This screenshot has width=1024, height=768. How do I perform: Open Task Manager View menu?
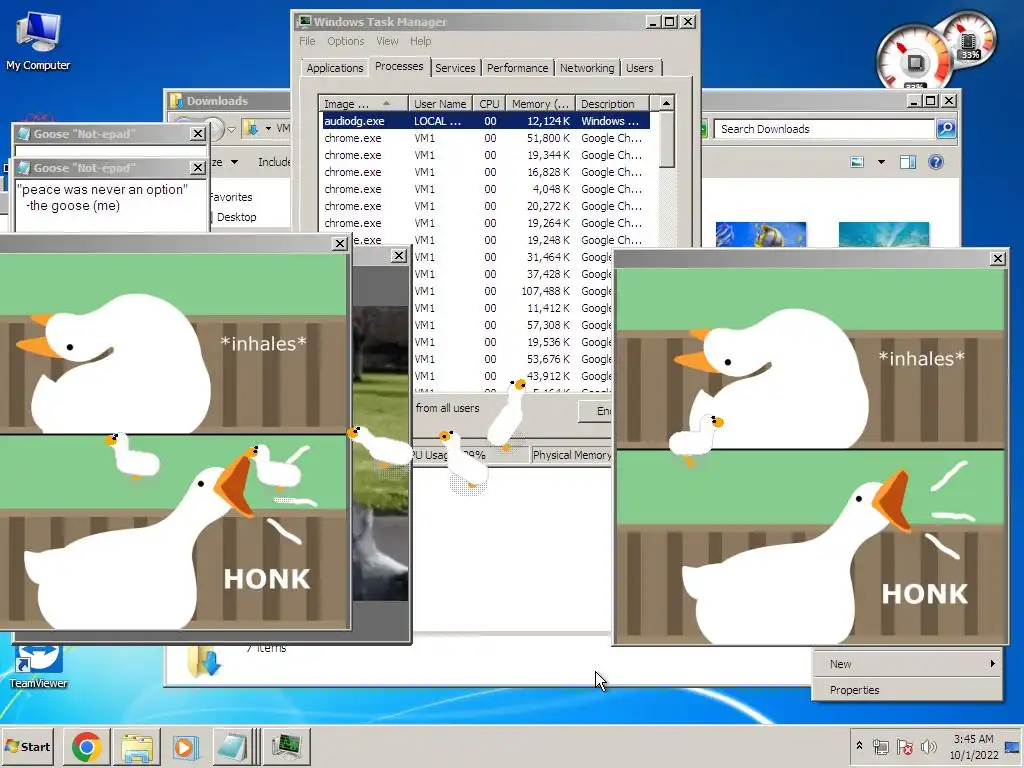coord(387,41)
